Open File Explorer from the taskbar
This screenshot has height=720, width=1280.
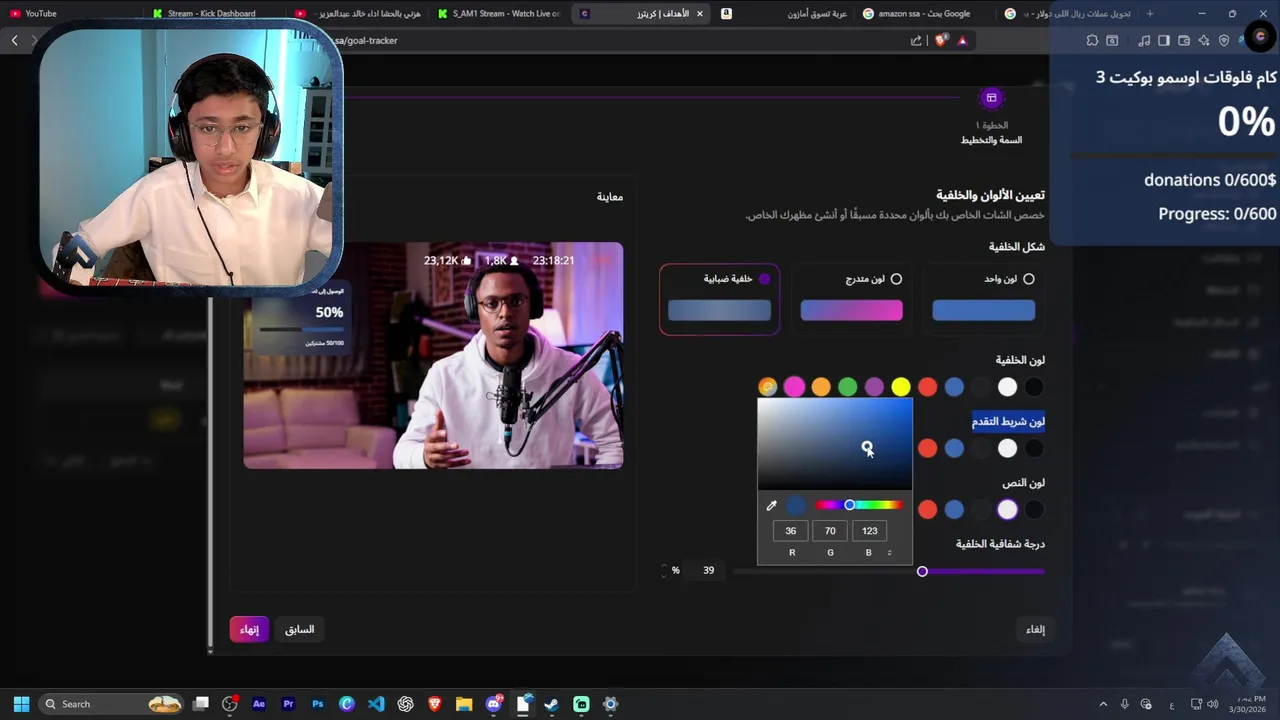click(464, 704)
